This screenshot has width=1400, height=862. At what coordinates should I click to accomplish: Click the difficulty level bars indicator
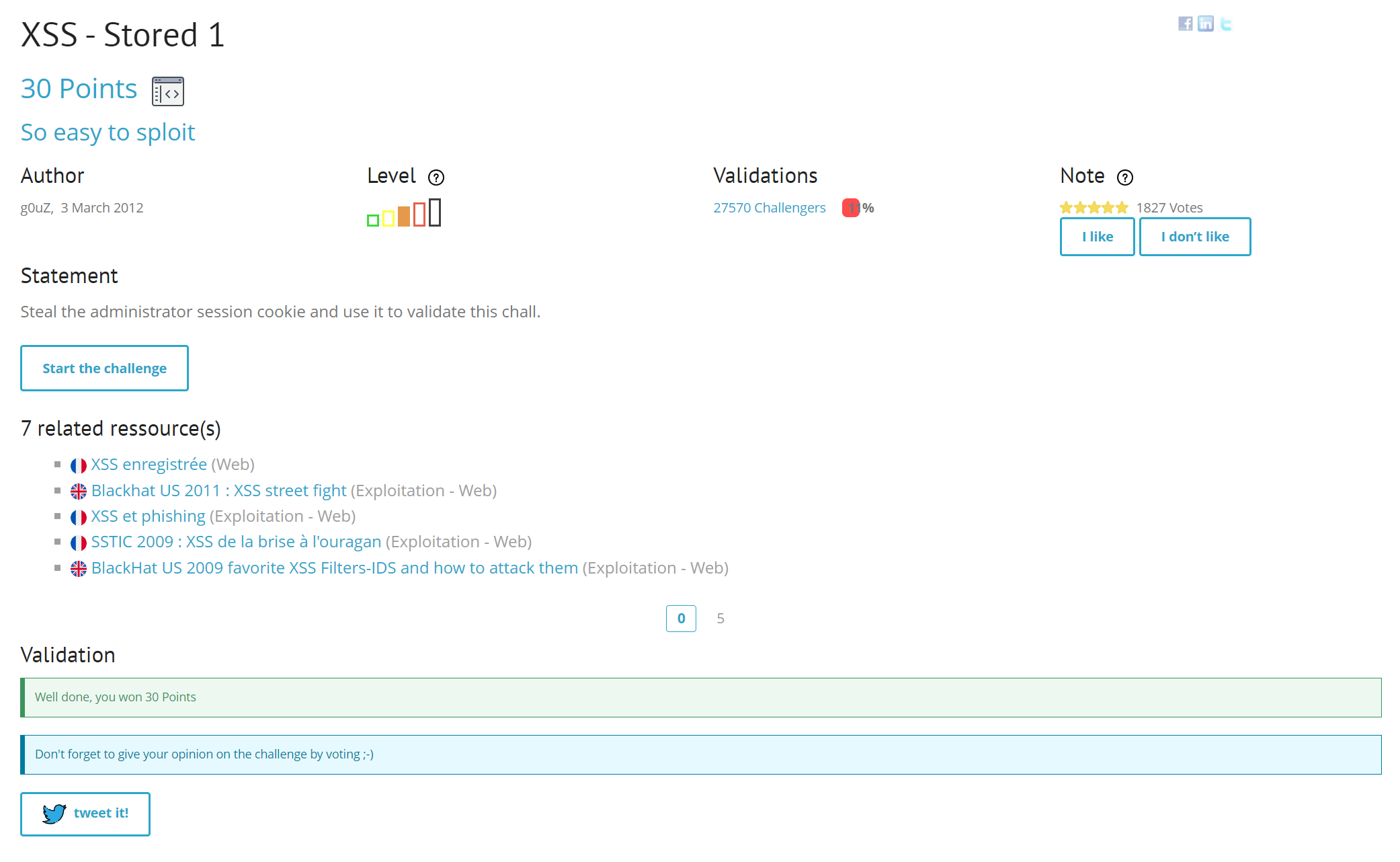tap(404, 213)
